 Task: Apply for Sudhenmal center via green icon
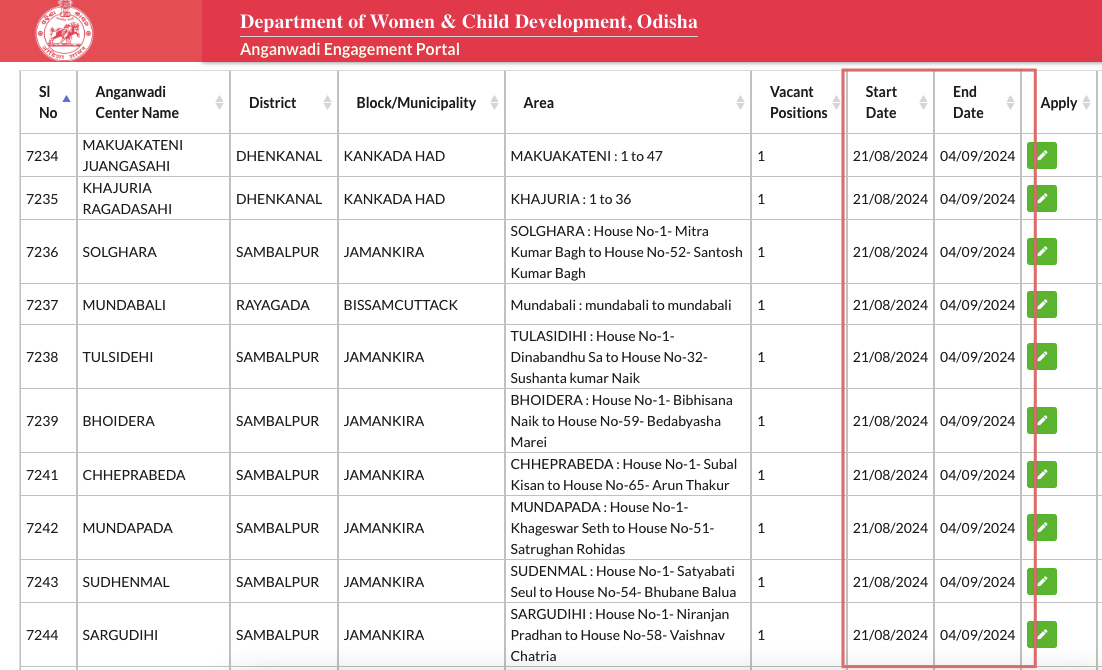(x=1042, y=582)
